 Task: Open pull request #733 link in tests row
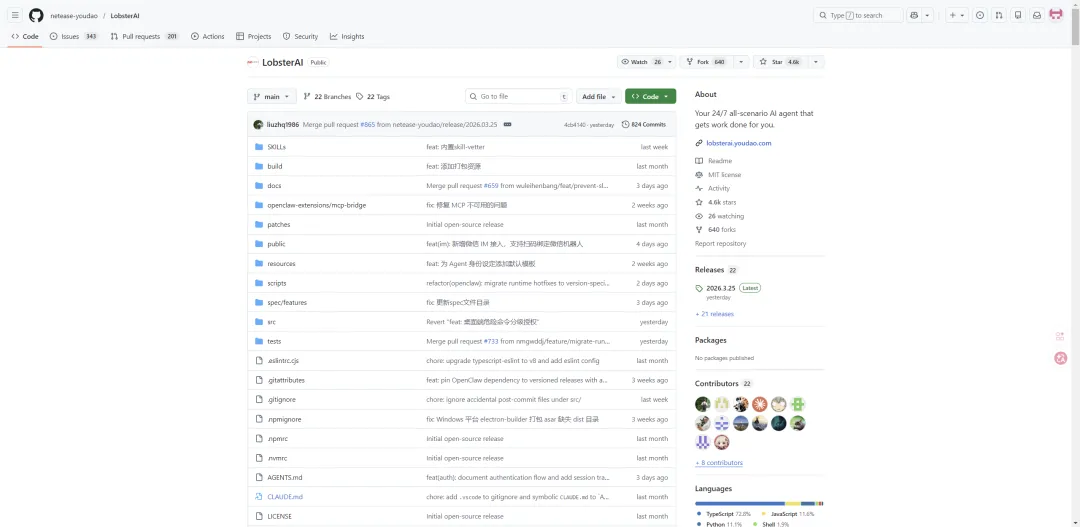(491, 341)
